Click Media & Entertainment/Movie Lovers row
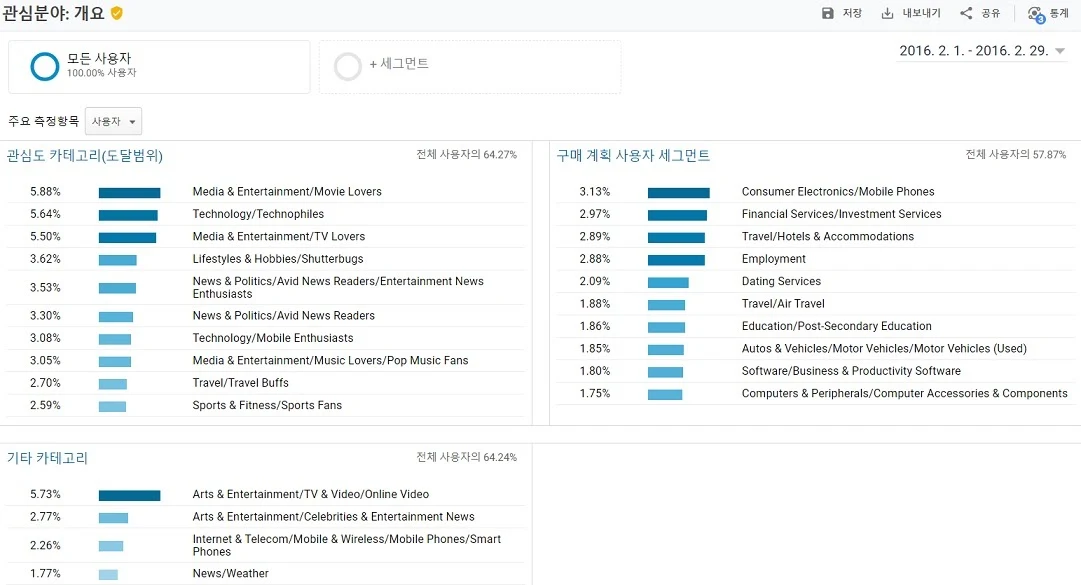The image size is (1081, 585). (265, 192)
